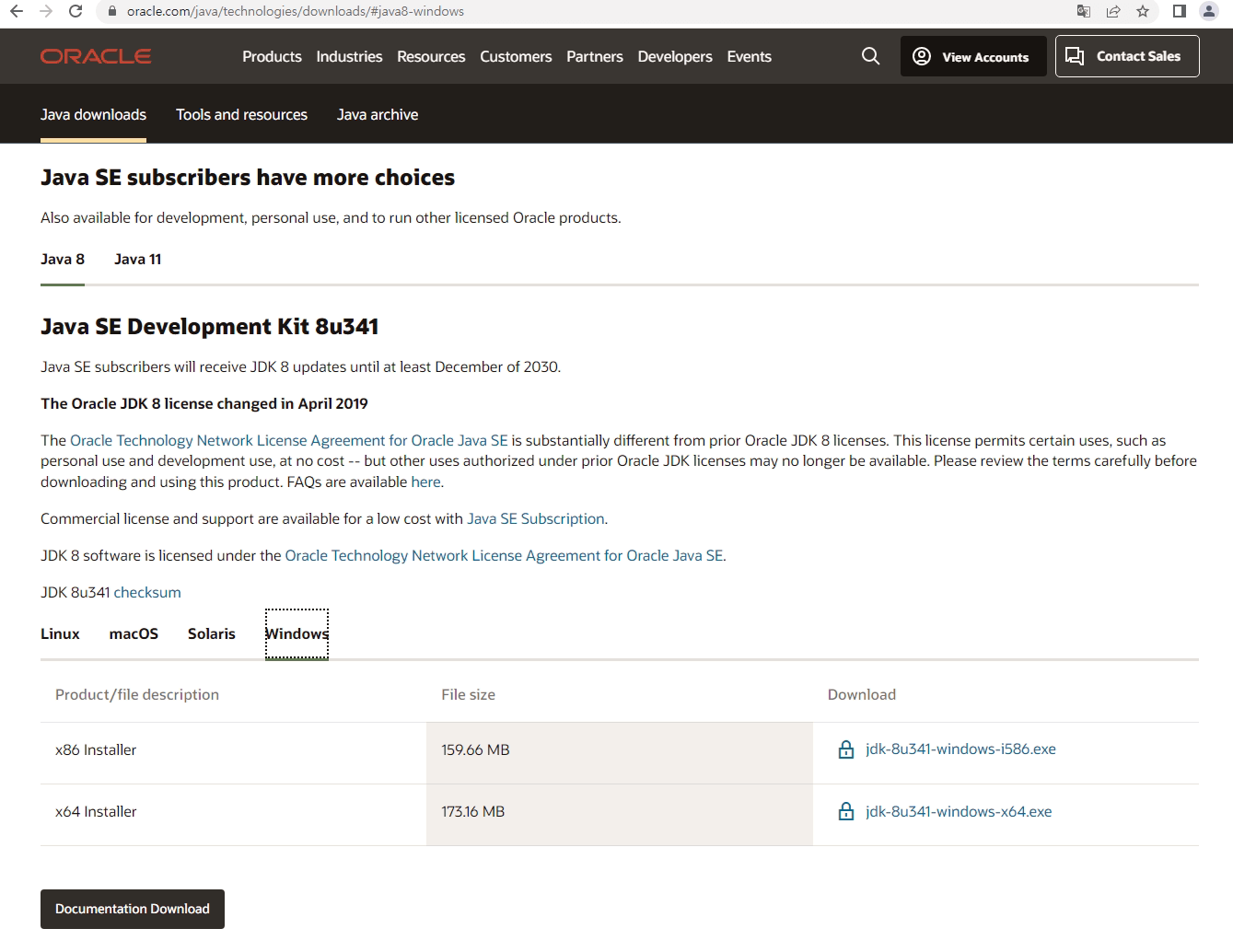This screenshot has width=1233, height=952.
Task: Click the View Accounts button
Action: click(x=973, y=56)
